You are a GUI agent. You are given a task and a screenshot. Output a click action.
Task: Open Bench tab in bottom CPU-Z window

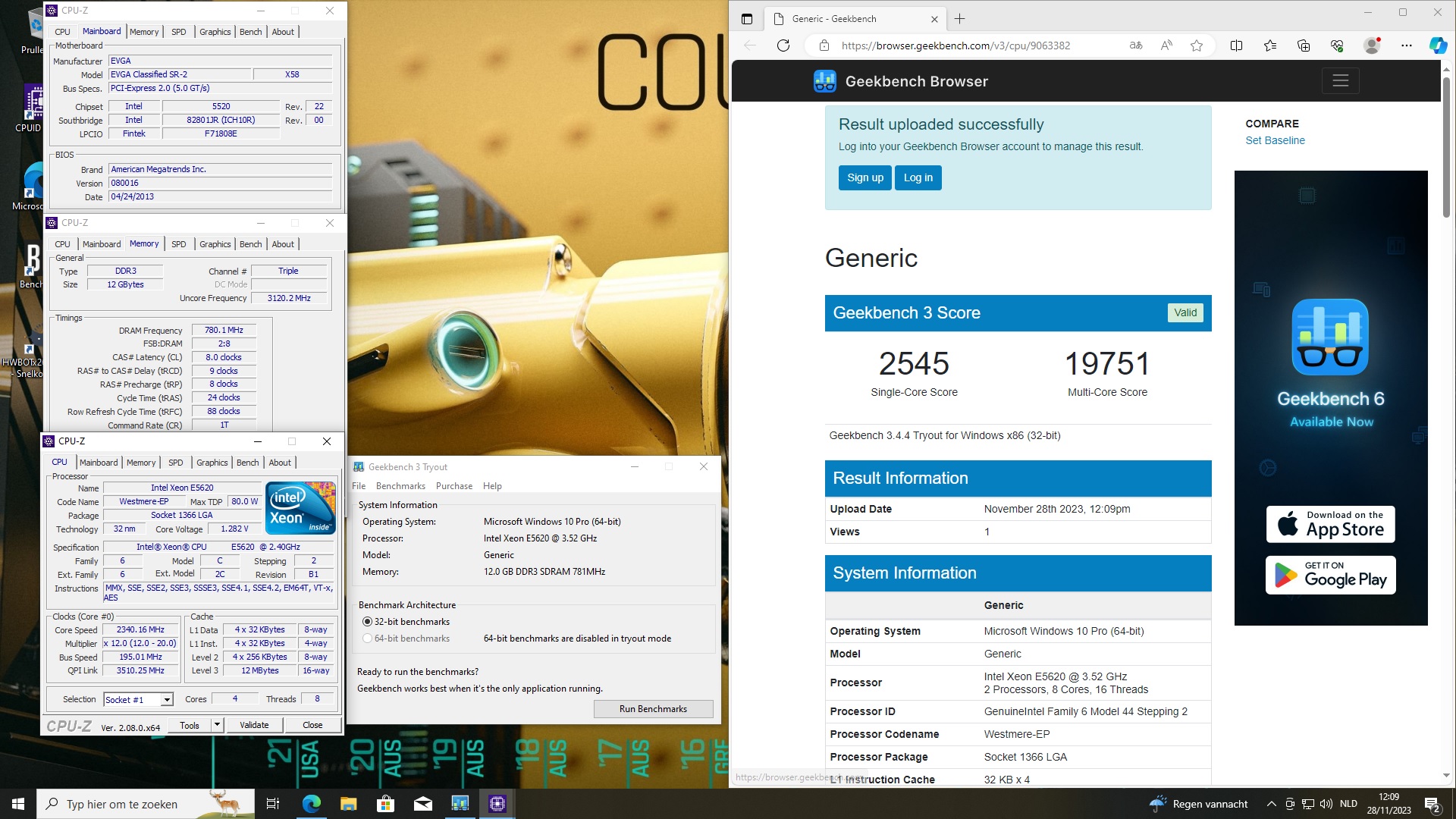pyautogui.click(x=247, y=463)
